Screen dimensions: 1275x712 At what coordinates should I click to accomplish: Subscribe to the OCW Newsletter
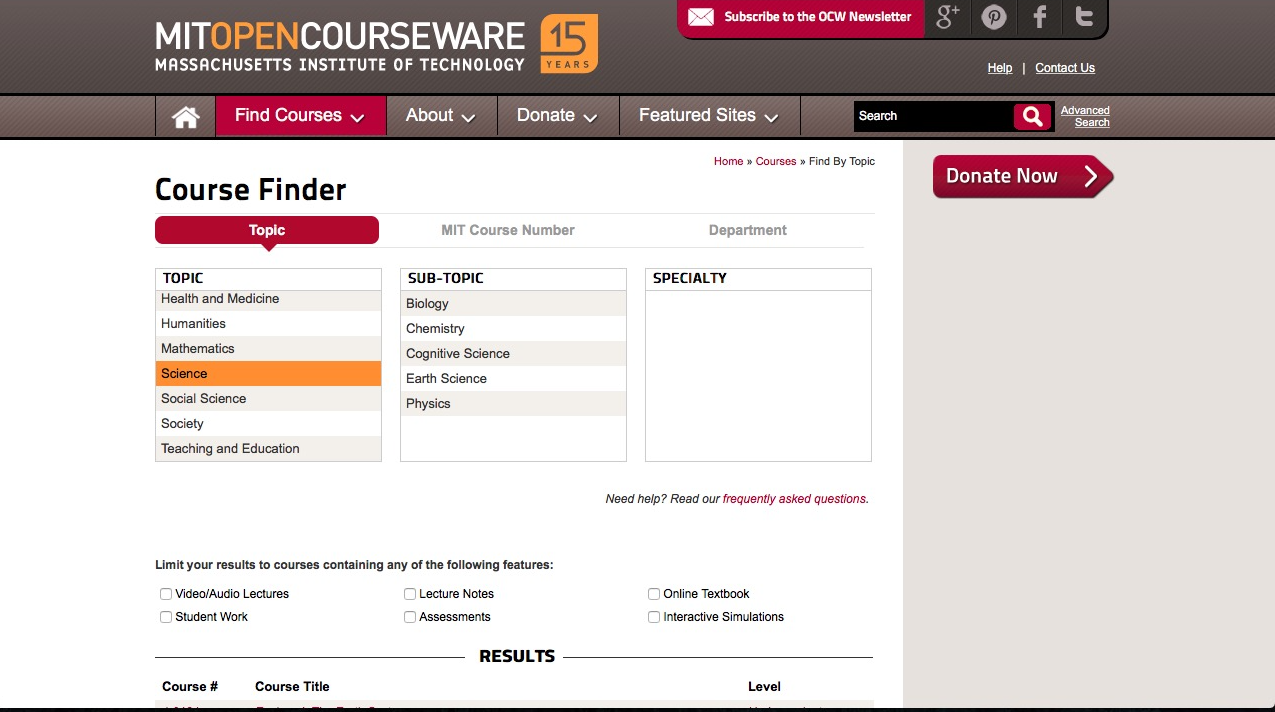pyautogui.click(x=818, y=17)
